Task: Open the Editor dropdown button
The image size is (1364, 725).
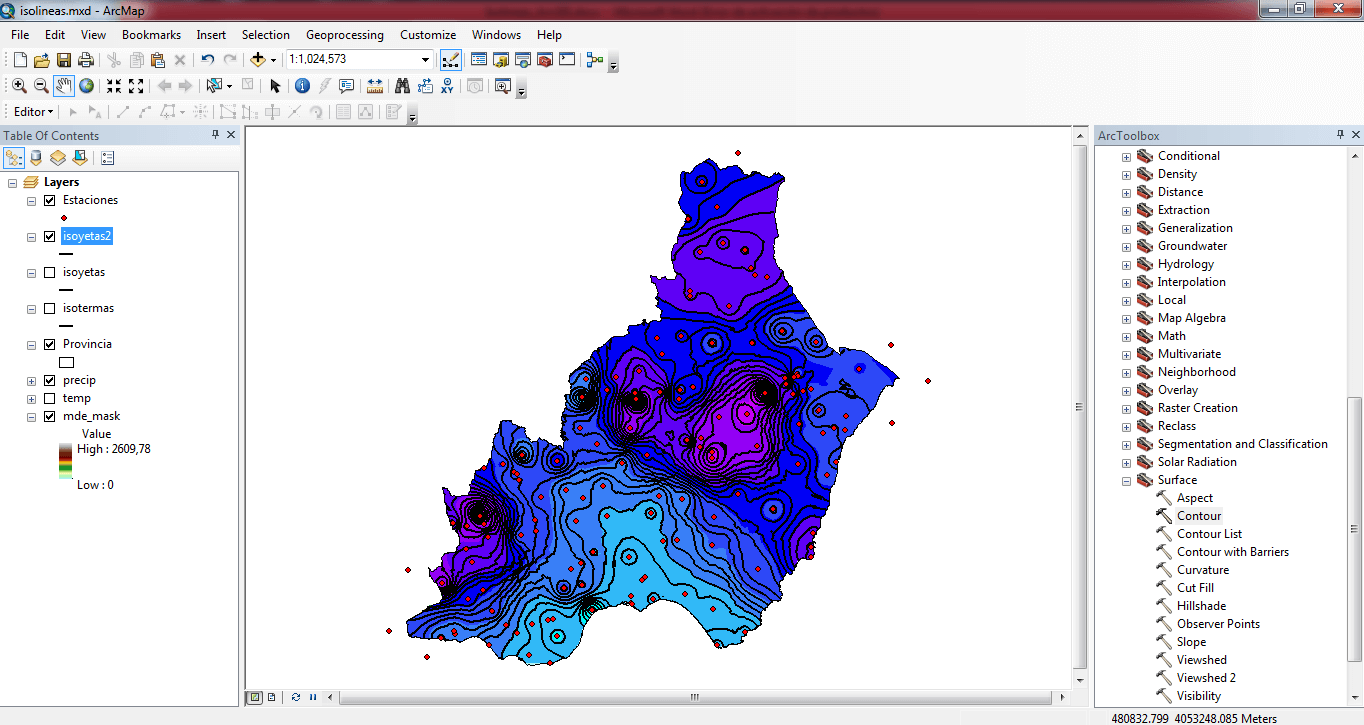Action: point(34,112)
